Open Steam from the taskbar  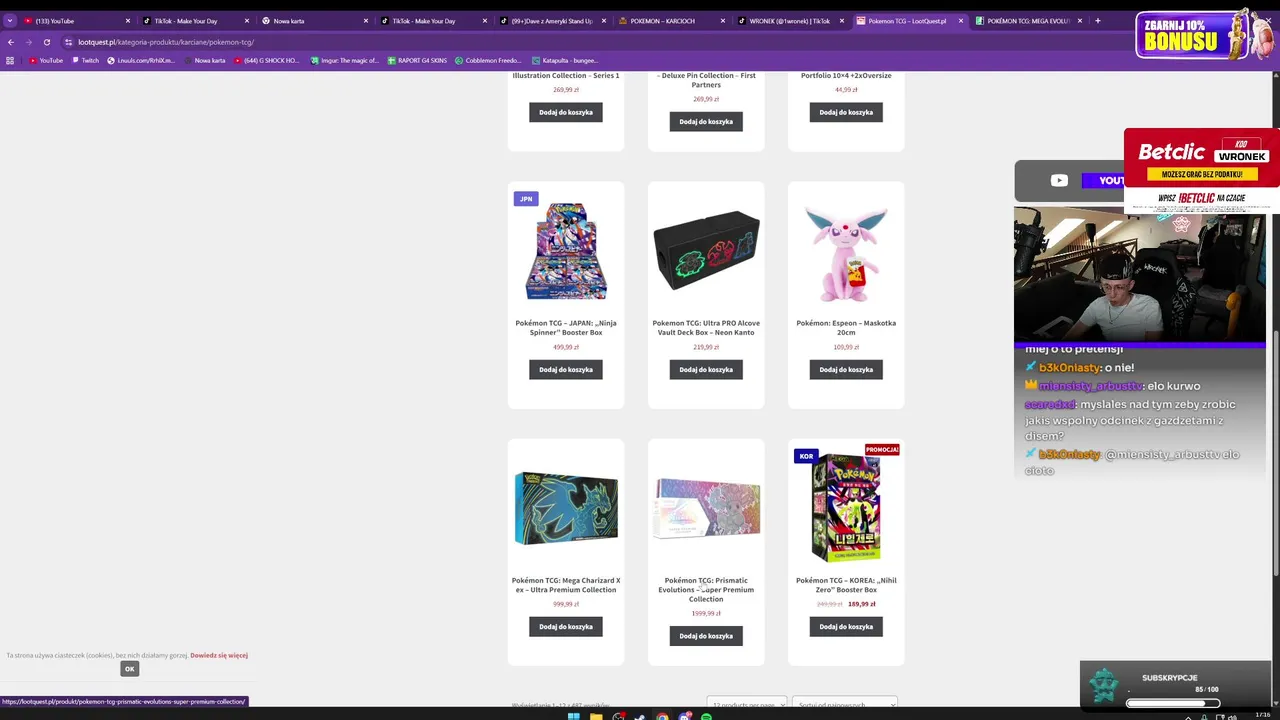[640, 716]
